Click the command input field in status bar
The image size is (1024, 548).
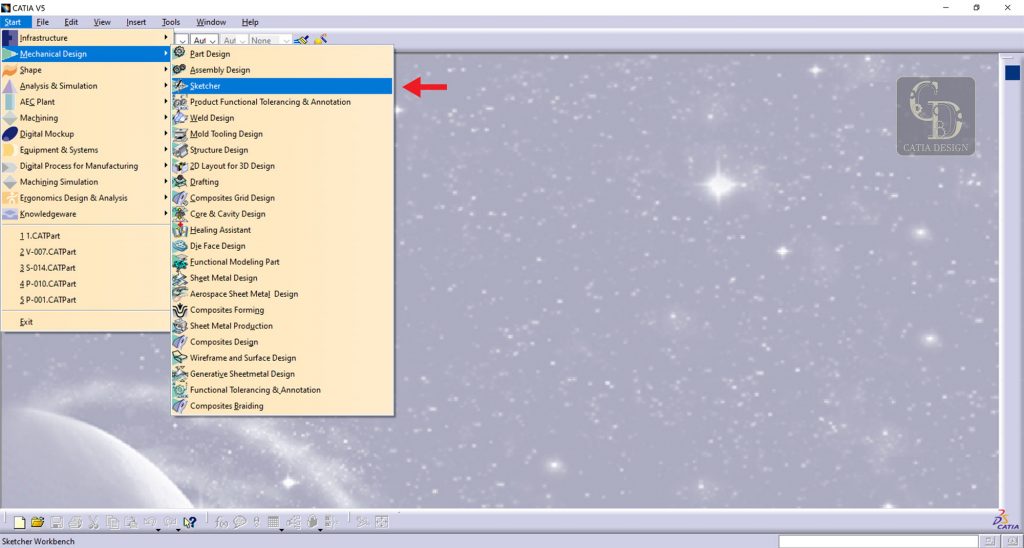[878, 541]
